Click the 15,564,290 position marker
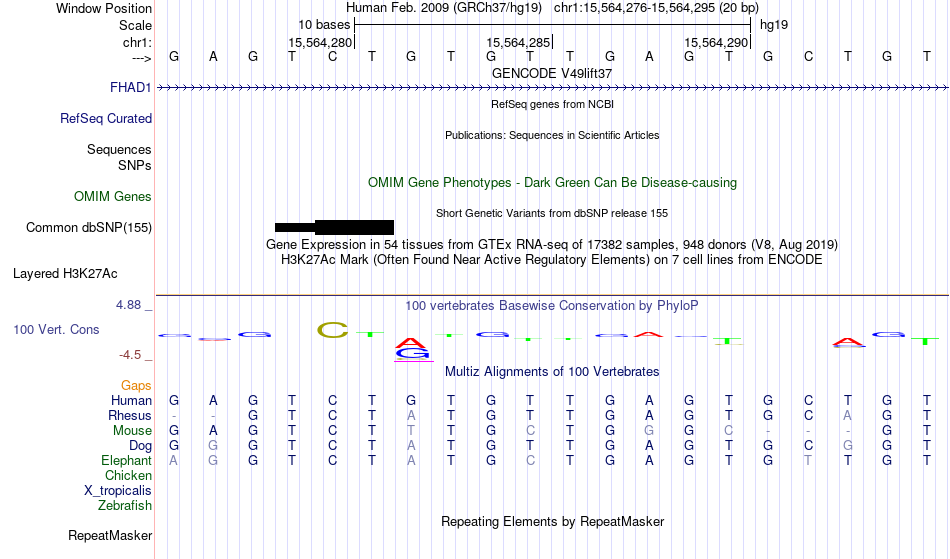Screen dimensions: 950x559 click(716, 43)
